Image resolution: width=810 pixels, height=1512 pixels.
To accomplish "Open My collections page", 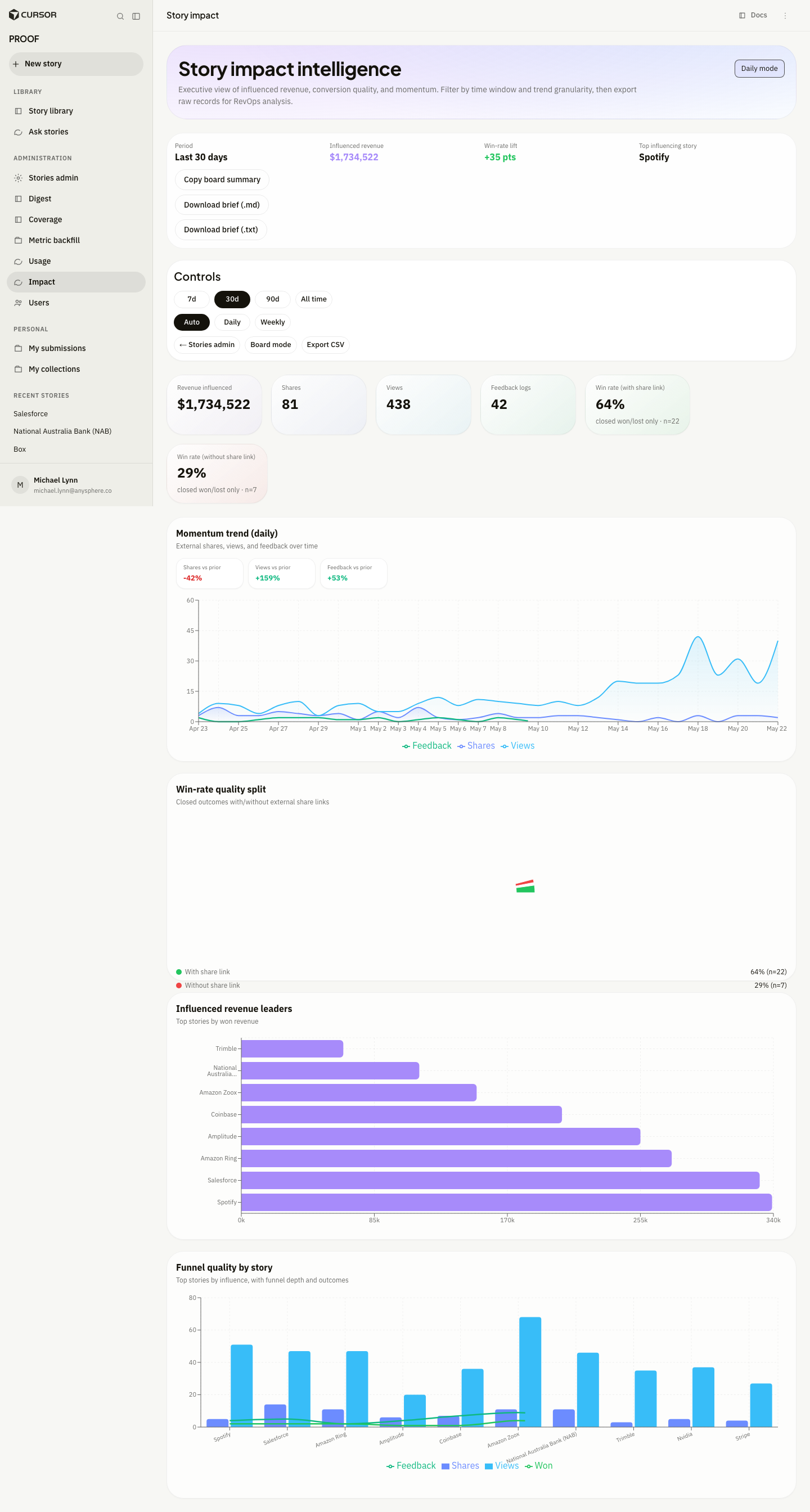I will point(76,369).
